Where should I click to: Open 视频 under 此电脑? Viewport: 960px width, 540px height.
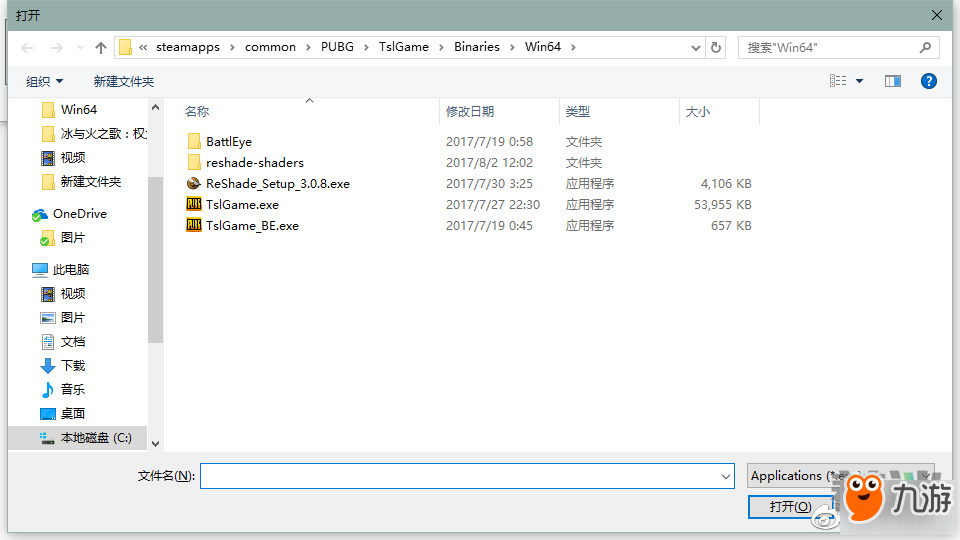point(64,294)
